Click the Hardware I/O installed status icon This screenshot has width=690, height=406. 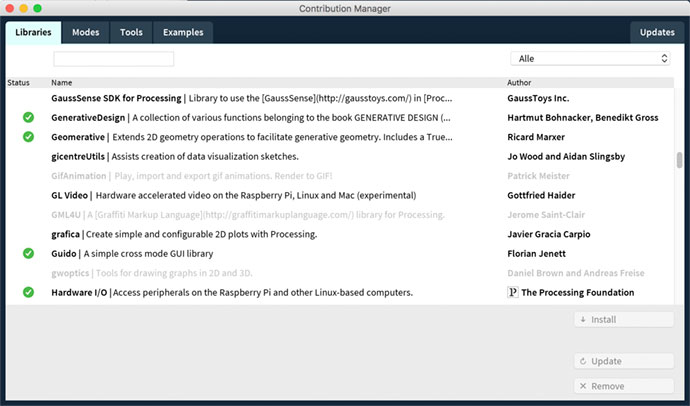click(x=29, y=293)
